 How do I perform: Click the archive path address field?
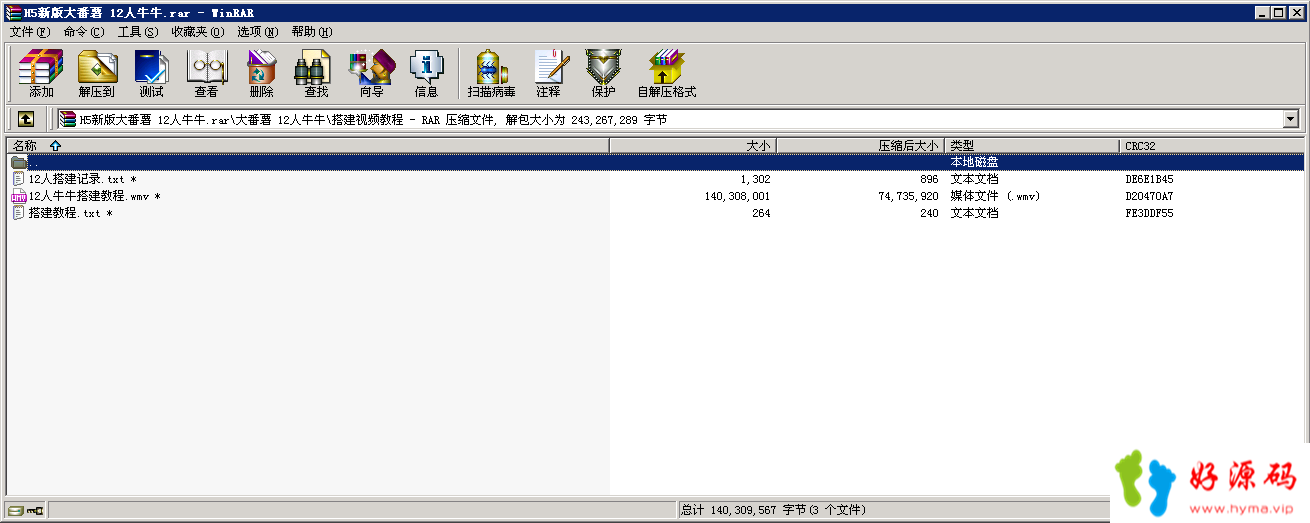tap(678, 120)
